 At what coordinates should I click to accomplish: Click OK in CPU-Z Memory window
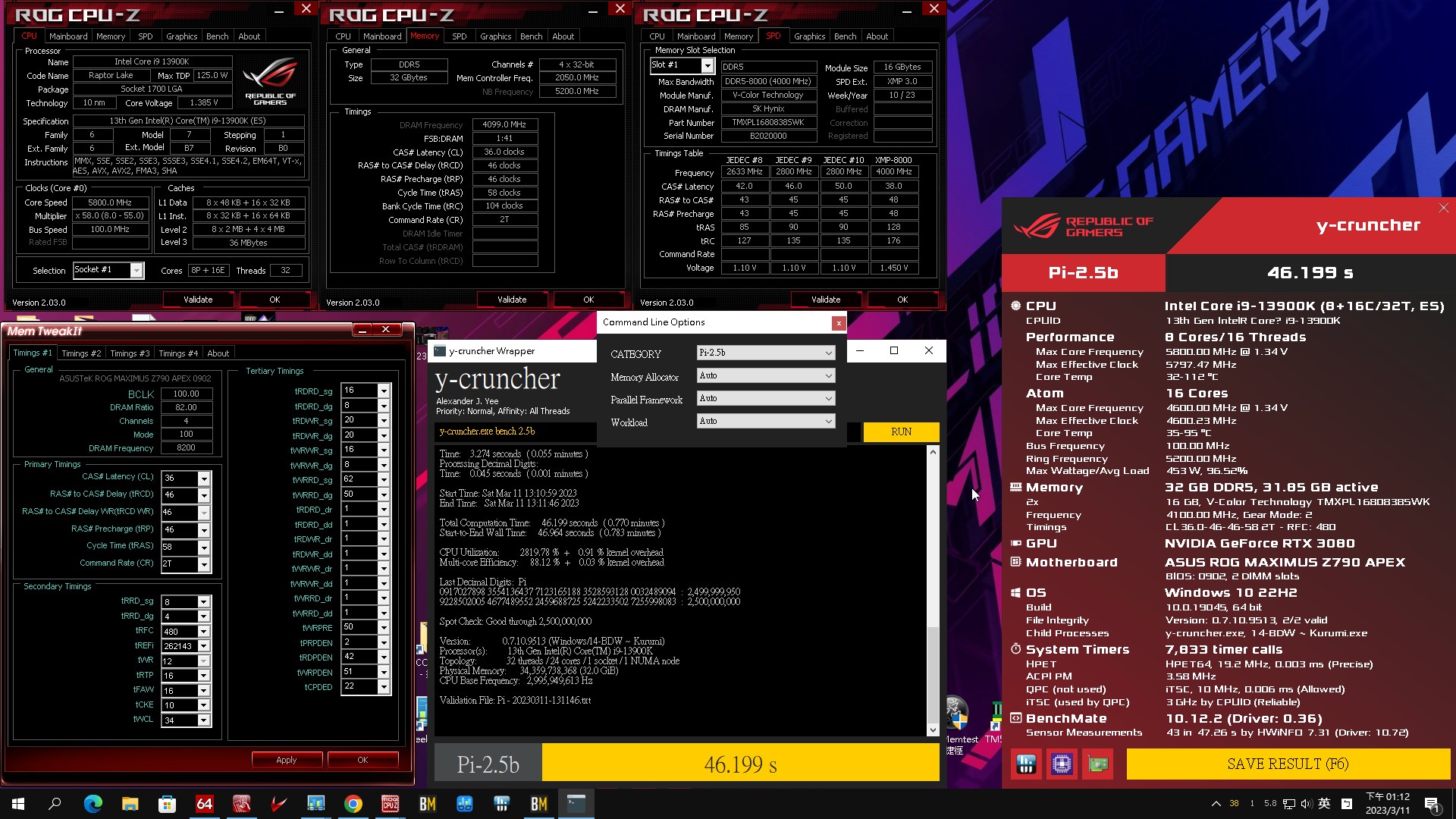tap(588, 300)
